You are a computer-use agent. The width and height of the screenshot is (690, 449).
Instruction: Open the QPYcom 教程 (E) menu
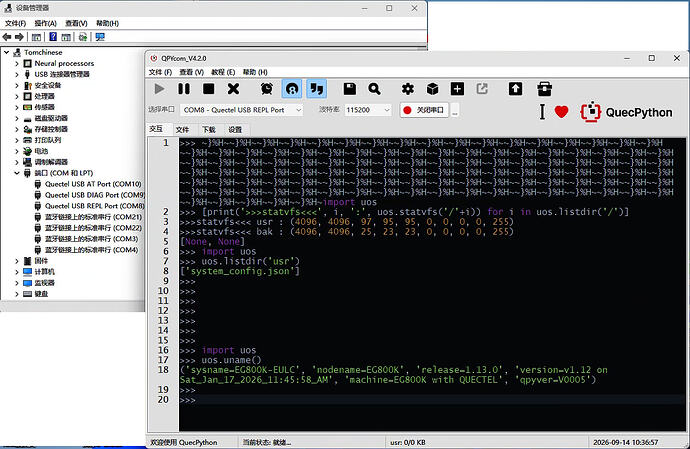pos(223,72)
